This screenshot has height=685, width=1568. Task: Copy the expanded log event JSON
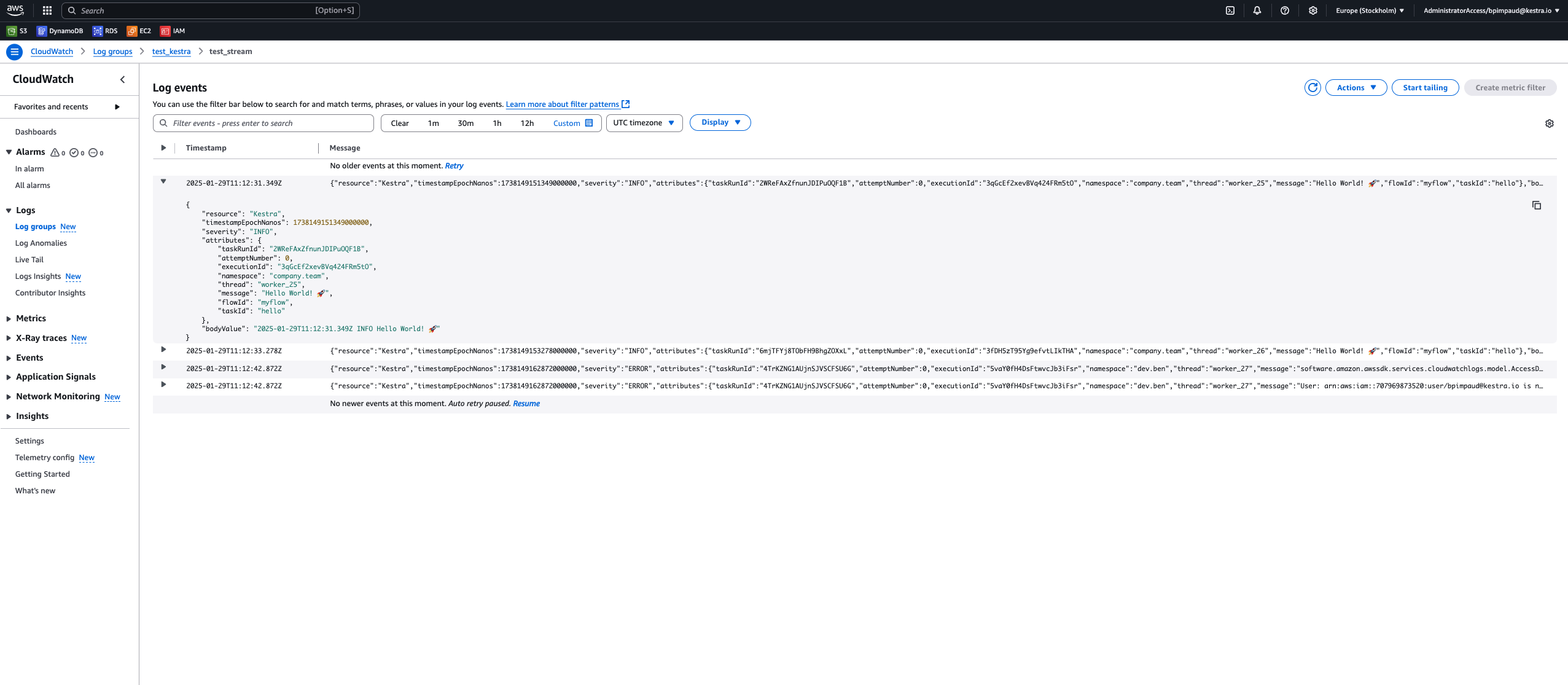(x=1536, y=205)
